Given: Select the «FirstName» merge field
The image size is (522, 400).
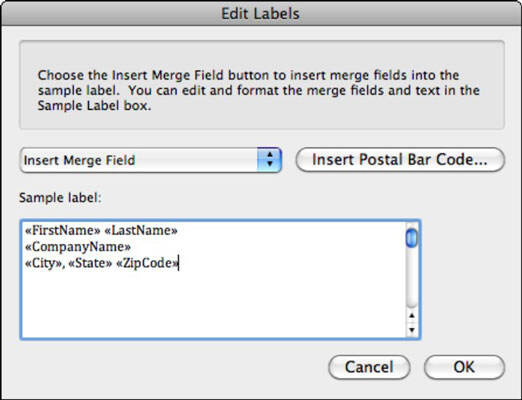Looking at the screenshot, I should click(63, 230).
